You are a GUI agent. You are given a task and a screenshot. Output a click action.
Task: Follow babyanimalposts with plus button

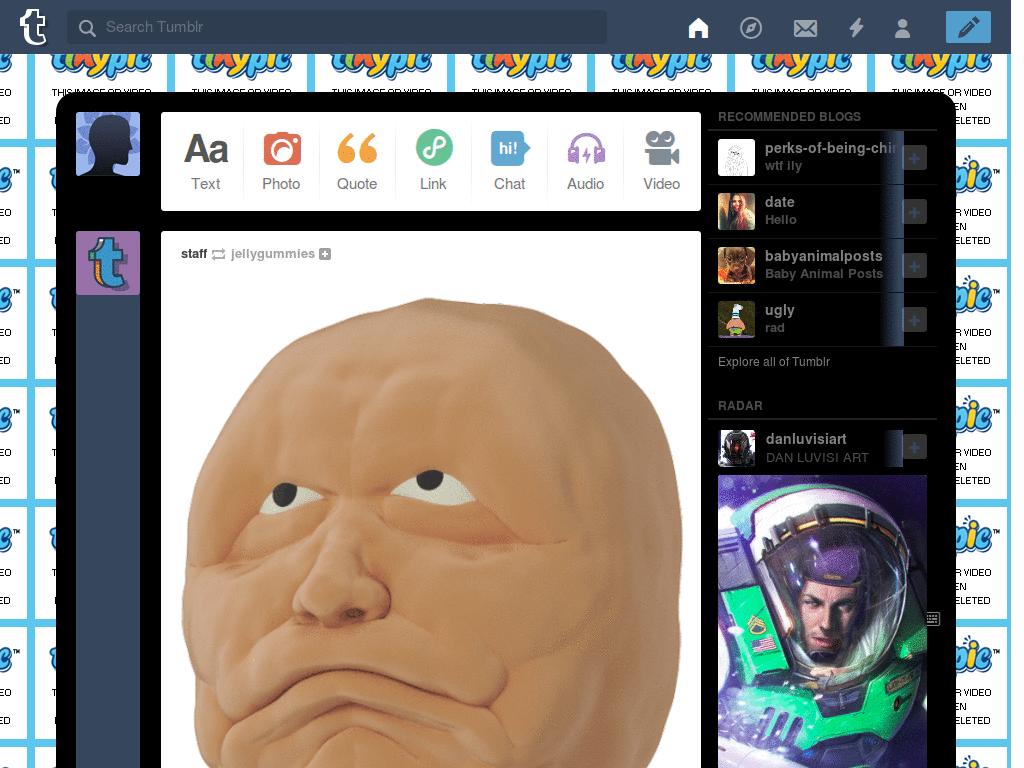(914, 266)
